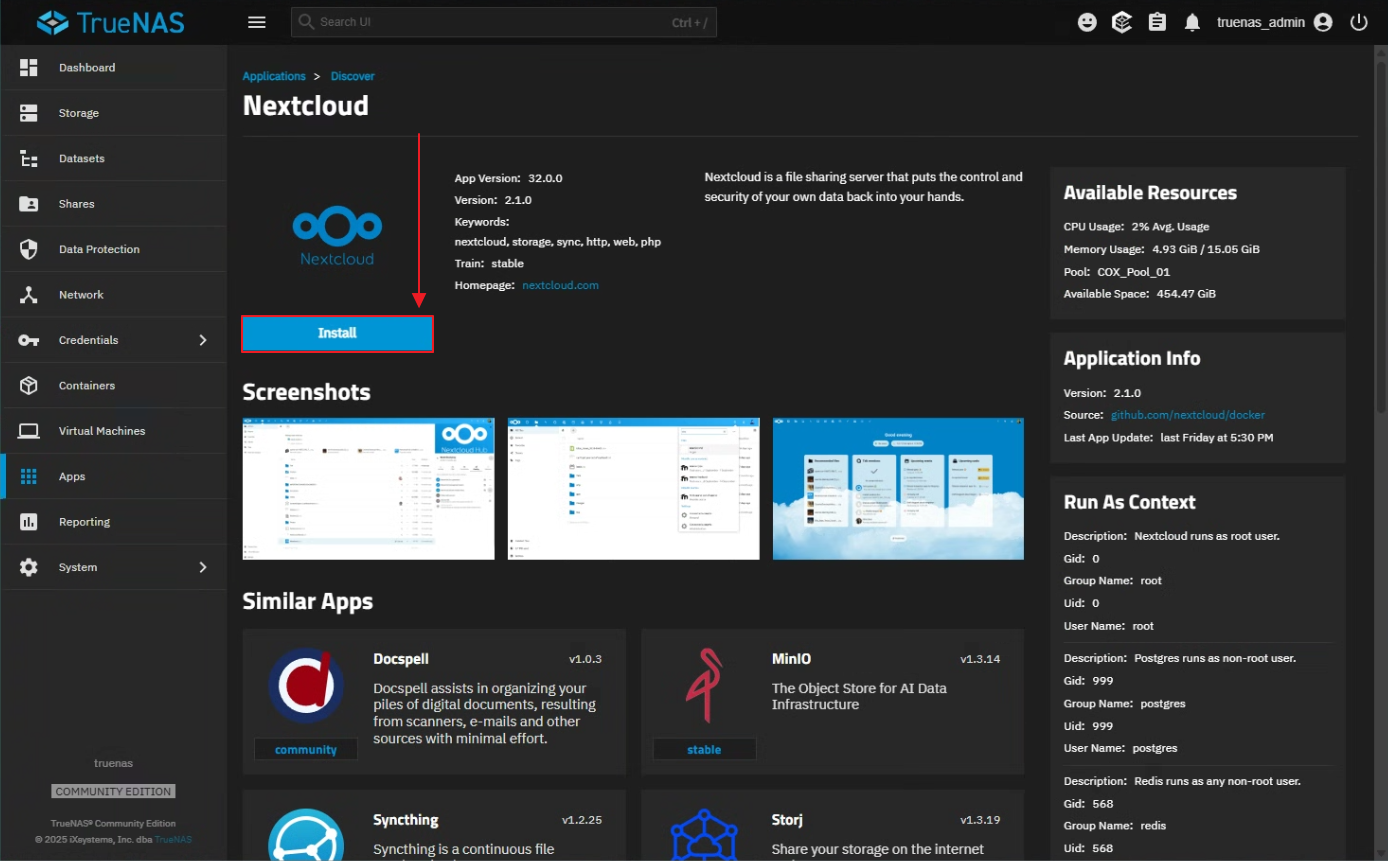The width and height of the screenshot is (1388, 861).
Task: Open the power menu icon
Action: (x=1359, y=22)
